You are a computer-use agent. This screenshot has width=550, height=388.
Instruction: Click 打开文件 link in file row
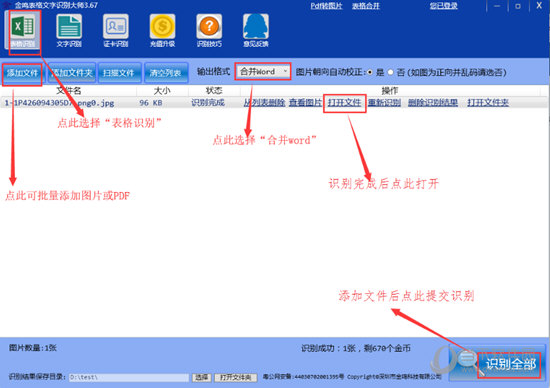click(x=344, y=102)
